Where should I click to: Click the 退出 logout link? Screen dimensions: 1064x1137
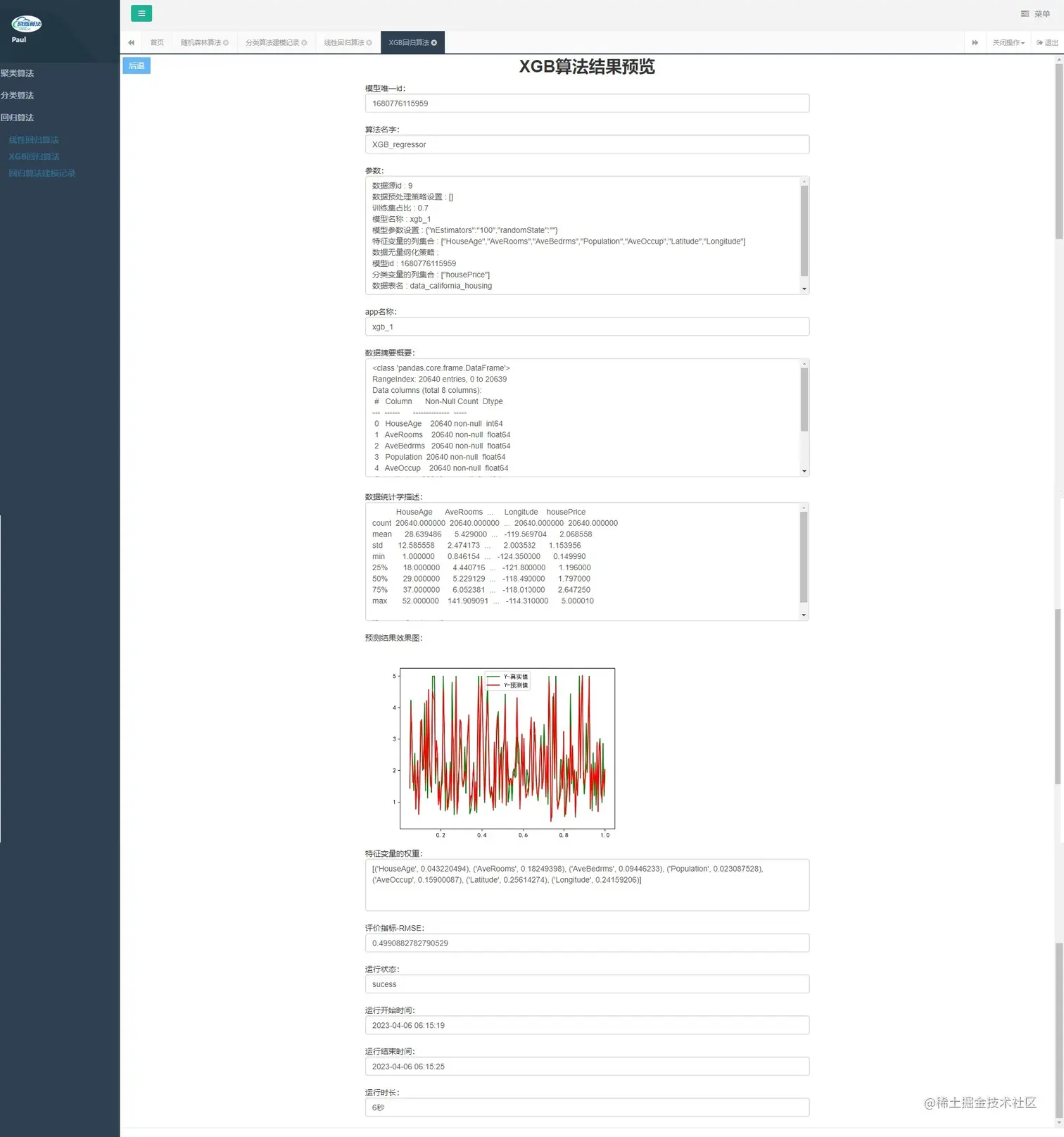[x=1047, y=43]
